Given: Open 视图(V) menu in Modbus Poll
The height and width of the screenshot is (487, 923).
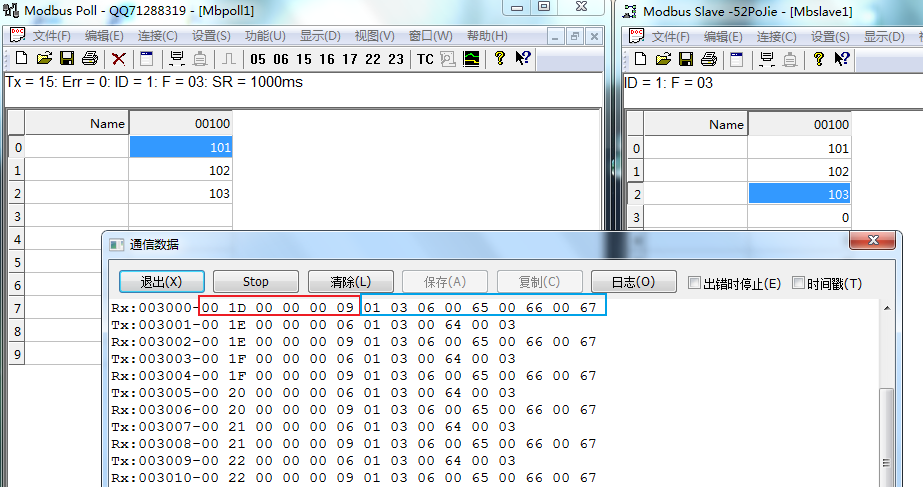Looking at the screenshot, I should pyautogui.click(x=374, y=36).
